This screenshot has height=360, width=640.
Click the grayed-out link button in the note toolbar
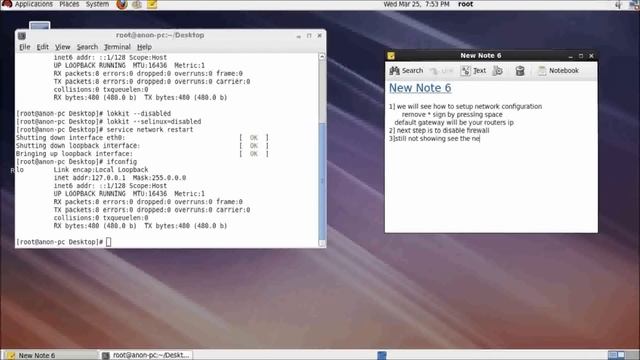442,71
